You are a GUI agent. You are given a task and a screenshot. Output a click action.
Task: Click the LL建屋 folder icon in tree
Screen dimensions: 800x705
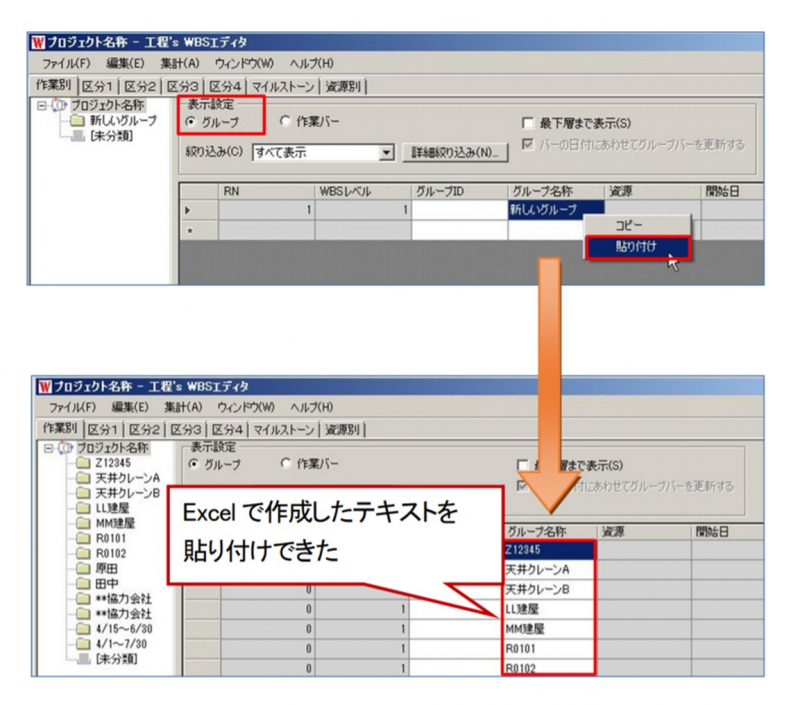pyautogui.click(x=82, y=507)
